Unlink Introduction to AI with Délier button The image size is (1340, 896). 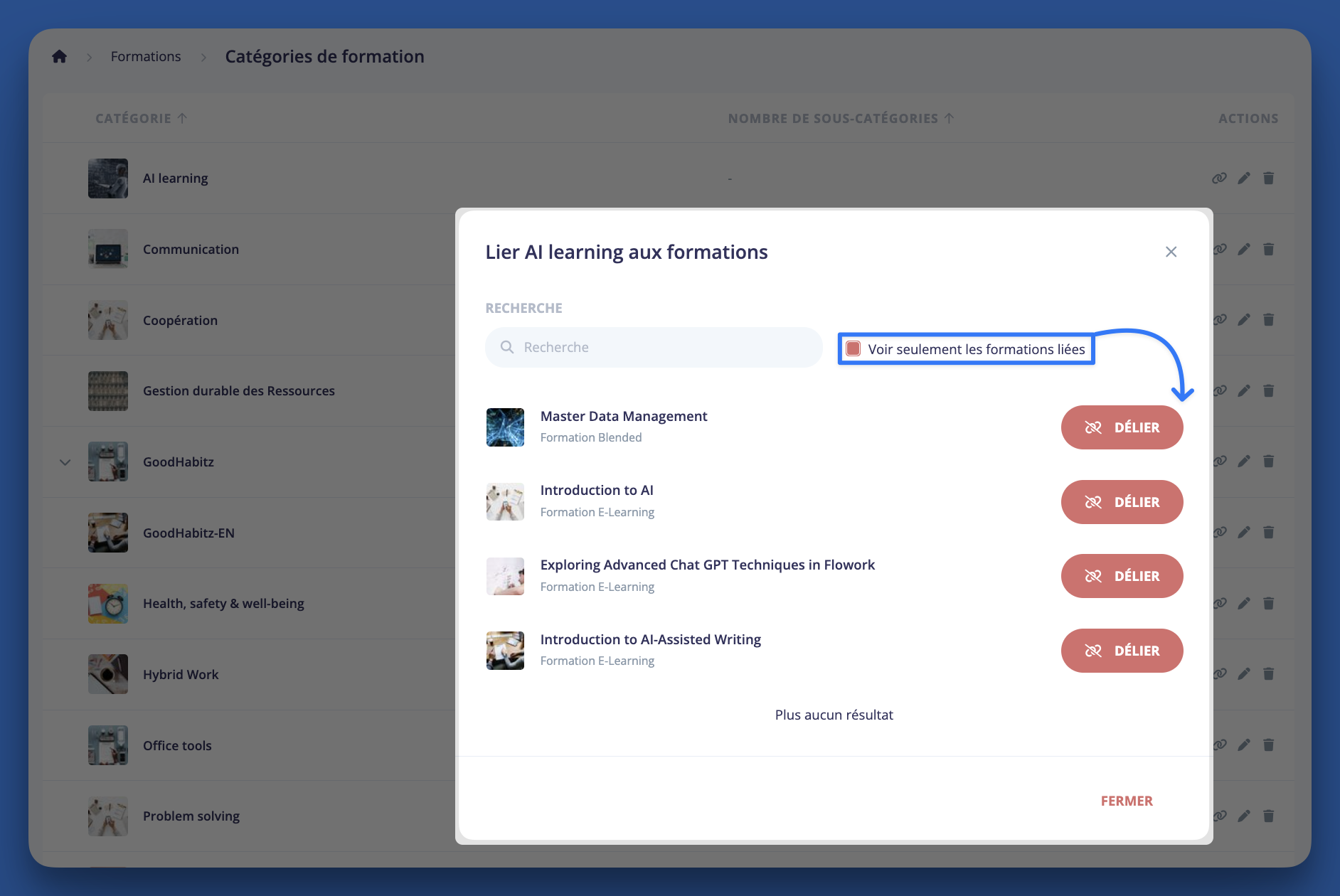point(1122,502)
